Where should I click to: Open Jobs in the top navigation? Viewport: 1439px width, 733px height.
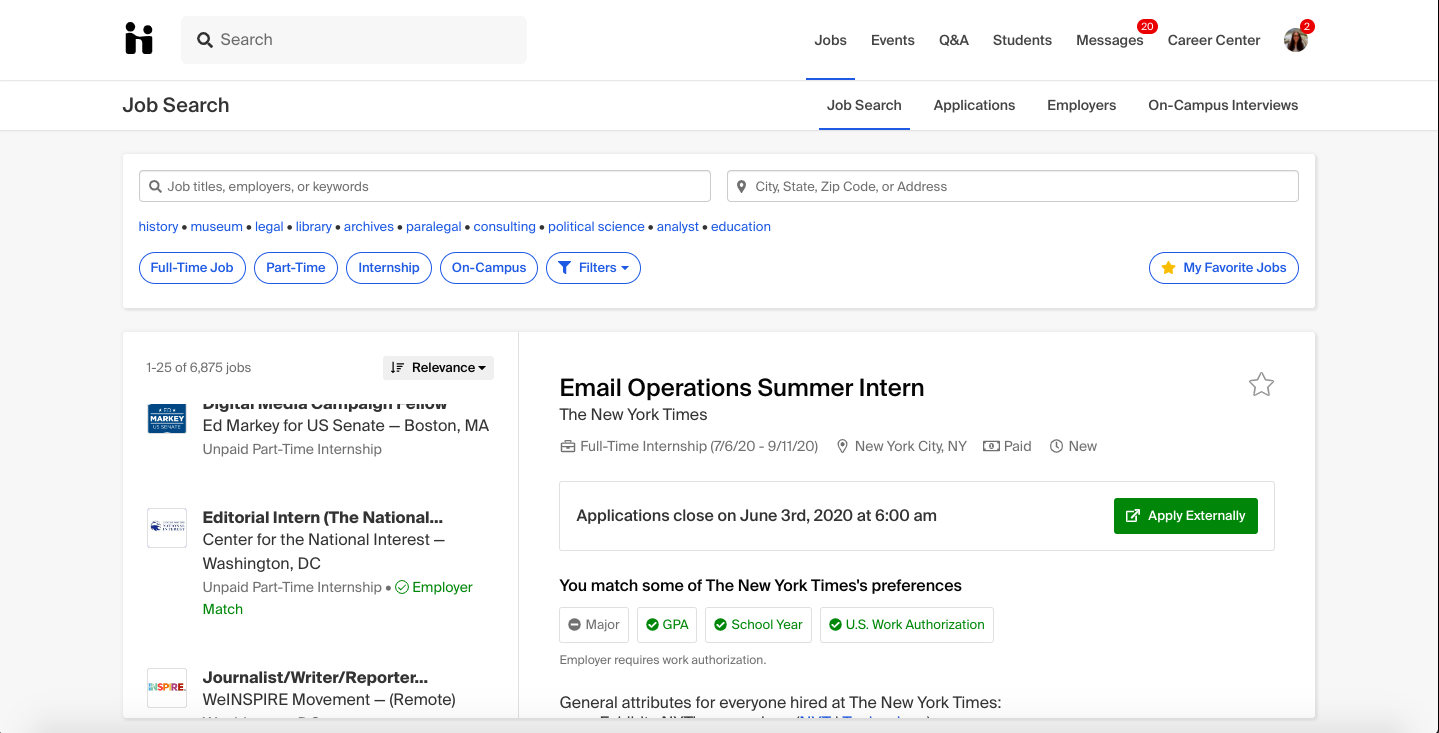pyautogui.click(x=830, y=40)
